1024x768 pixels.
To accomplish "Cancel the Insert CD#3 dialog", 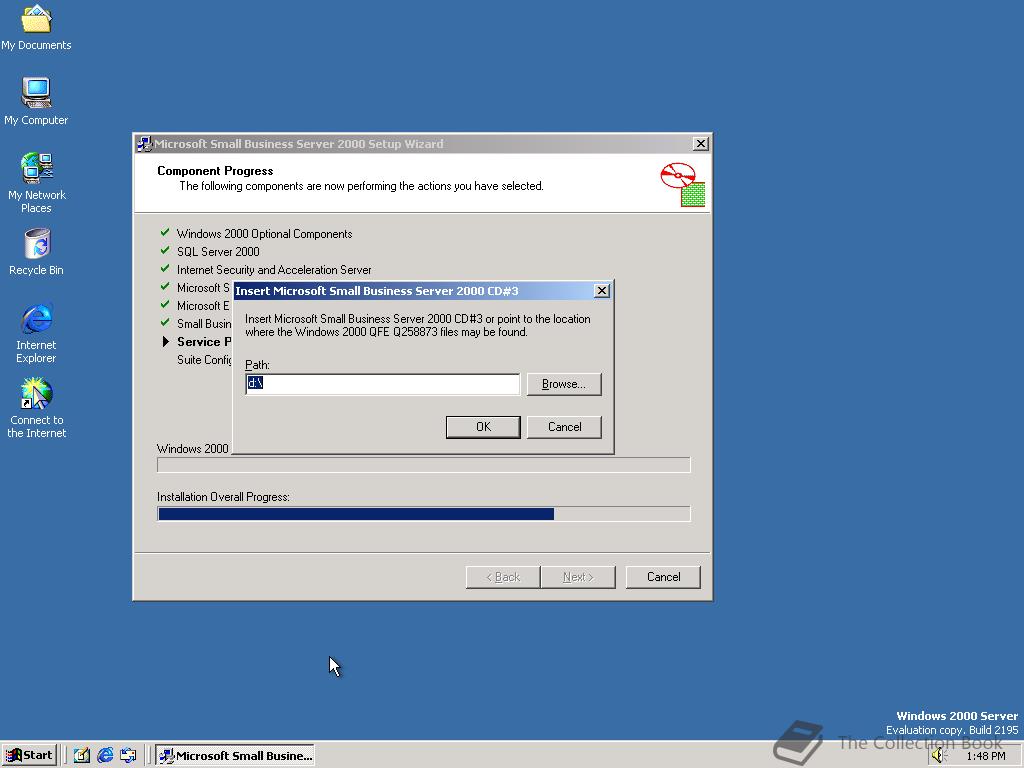I will coord(564,427).
